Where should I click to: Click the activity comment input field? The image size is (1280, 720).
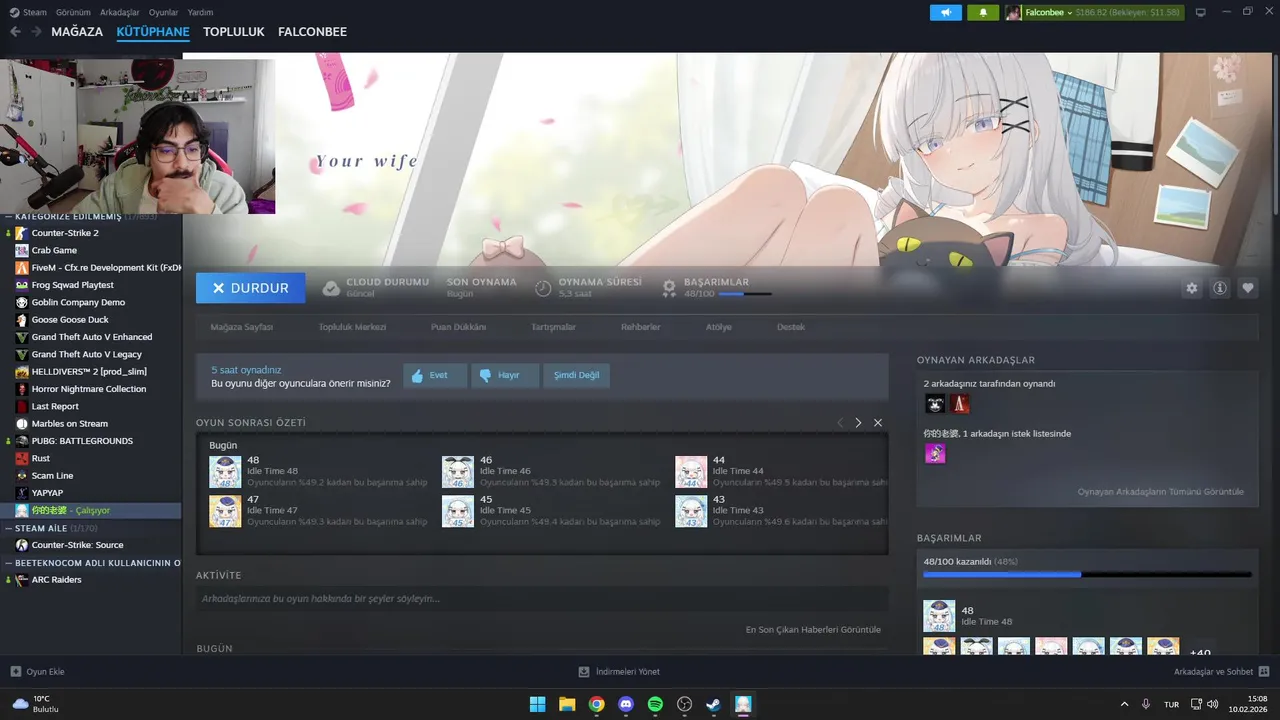click(542, 599)
